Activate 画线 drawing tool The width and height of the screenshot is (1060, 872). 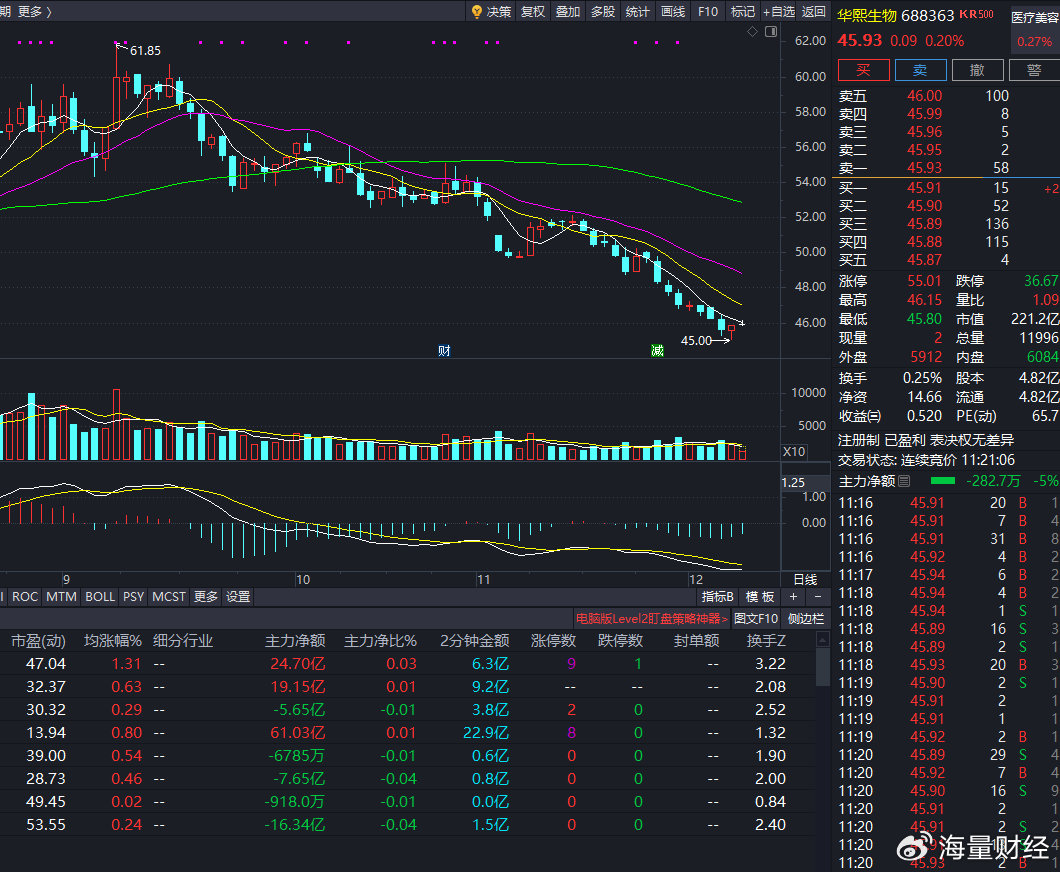(x=673, y=11)
